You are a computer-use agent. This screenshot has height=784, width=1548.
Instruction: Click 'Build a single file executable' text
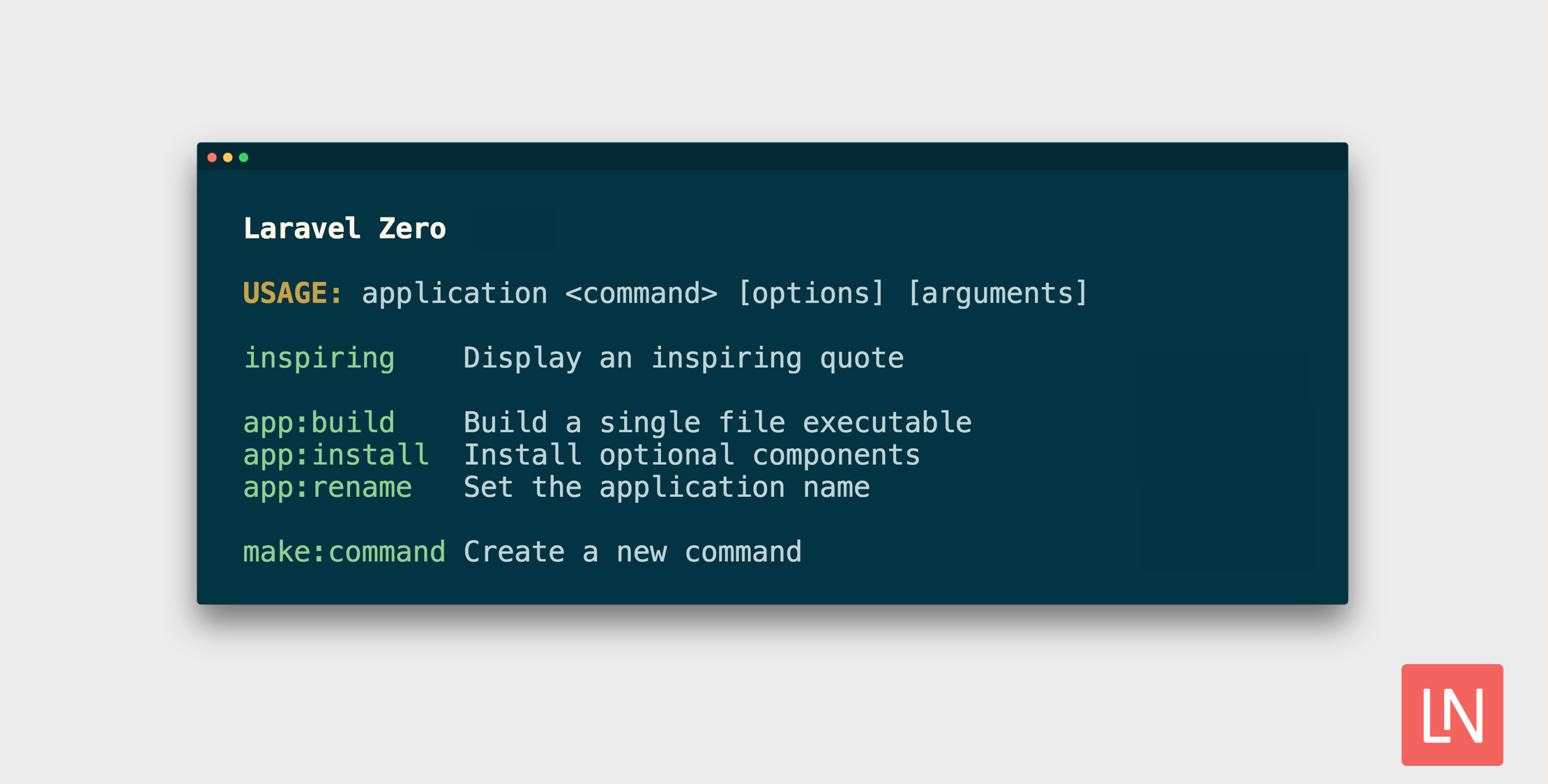(x=718, y=423)
